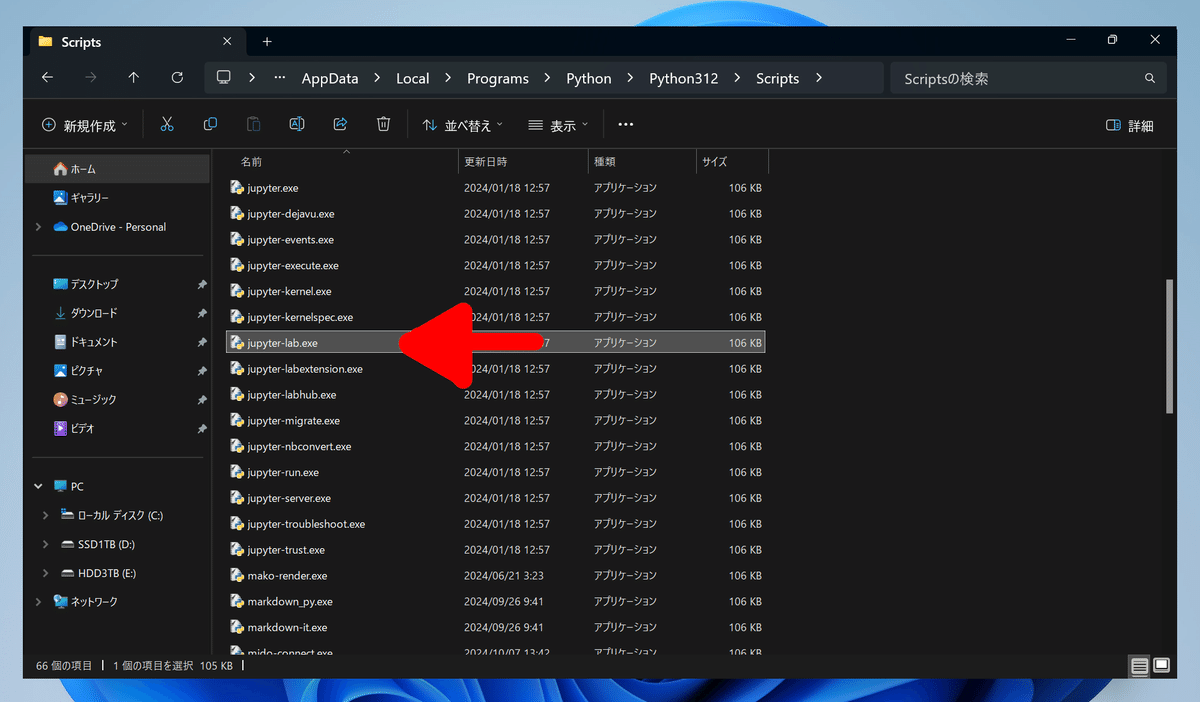Collapse the PC tree node
The height and width of the screenshot is (702, 1200).
pos(38,487)
